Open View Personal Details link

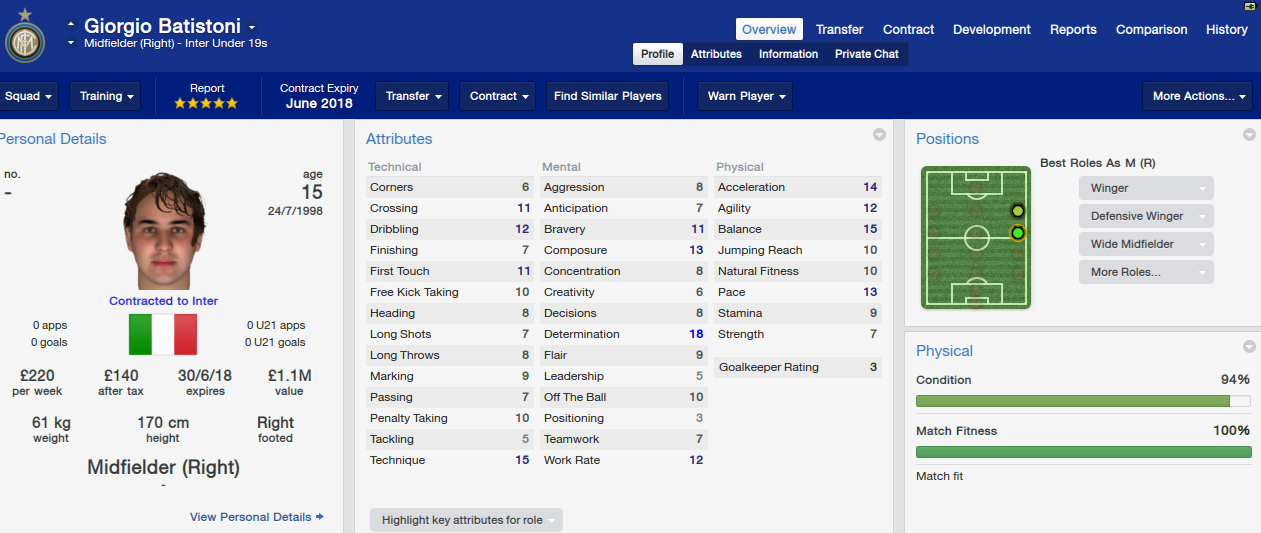click(257, 517)
